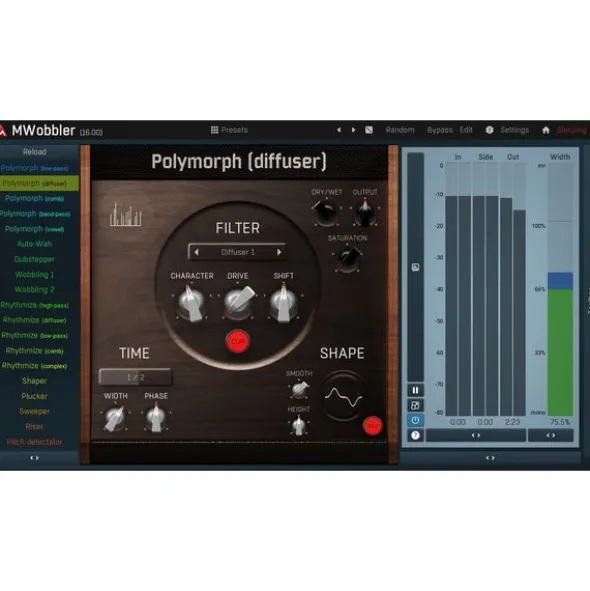This screenshot has width=590, height=591.
Task: Toggle the meters power button
Action: [x=415, y=420]
